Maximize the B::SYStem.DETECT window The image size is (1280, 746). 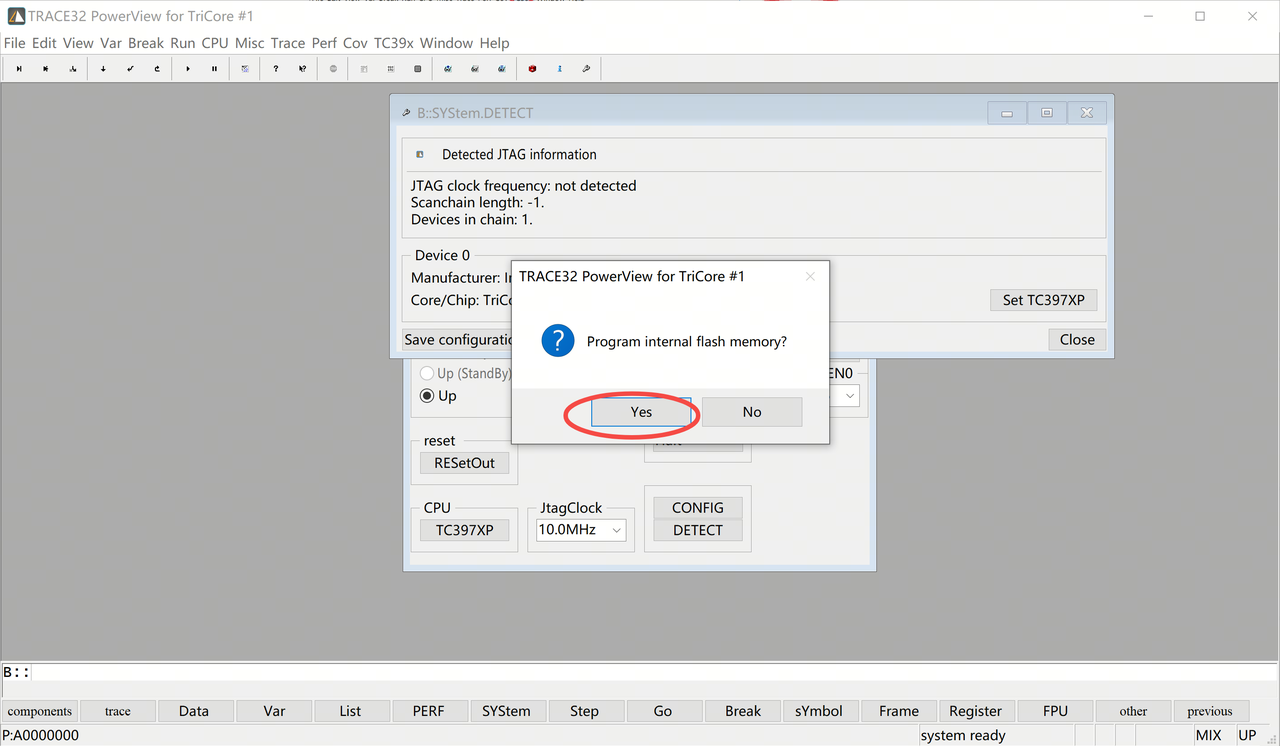(1047, 113)
